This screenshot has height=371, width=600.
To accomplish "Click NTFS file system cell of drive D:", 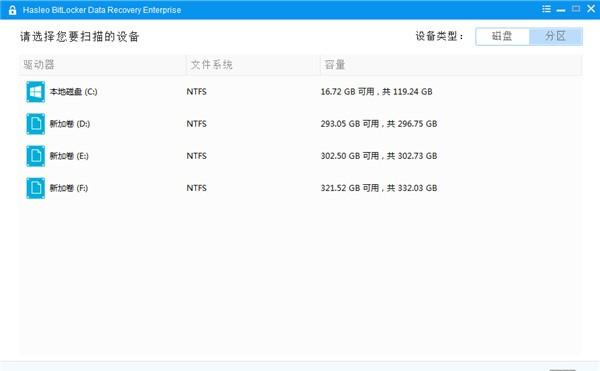I will [197, 124].
